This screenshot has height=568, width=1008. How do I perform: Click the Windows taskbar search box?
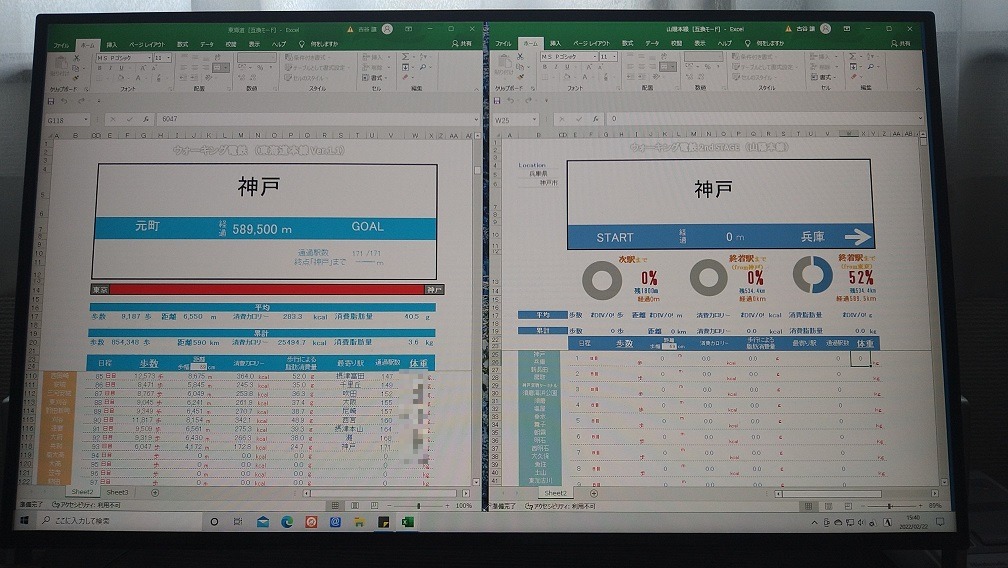tap(120, 520)
